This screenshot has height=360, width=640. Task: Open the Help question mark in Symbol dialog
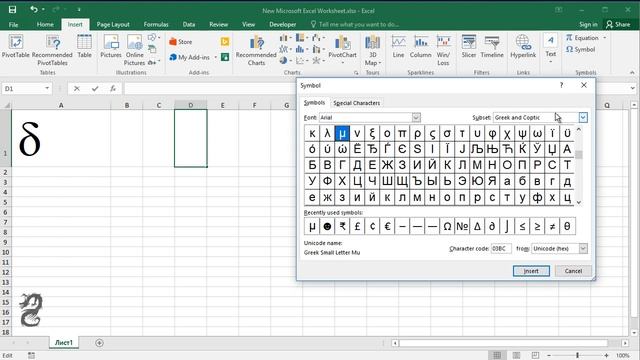tap(561, 85)
